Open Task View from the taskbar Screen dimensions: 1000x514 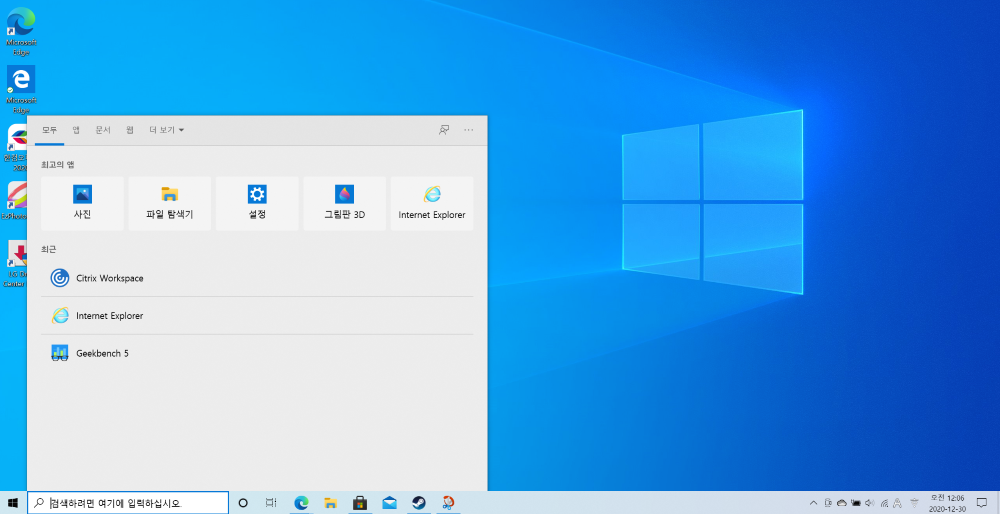click(271, 503)
